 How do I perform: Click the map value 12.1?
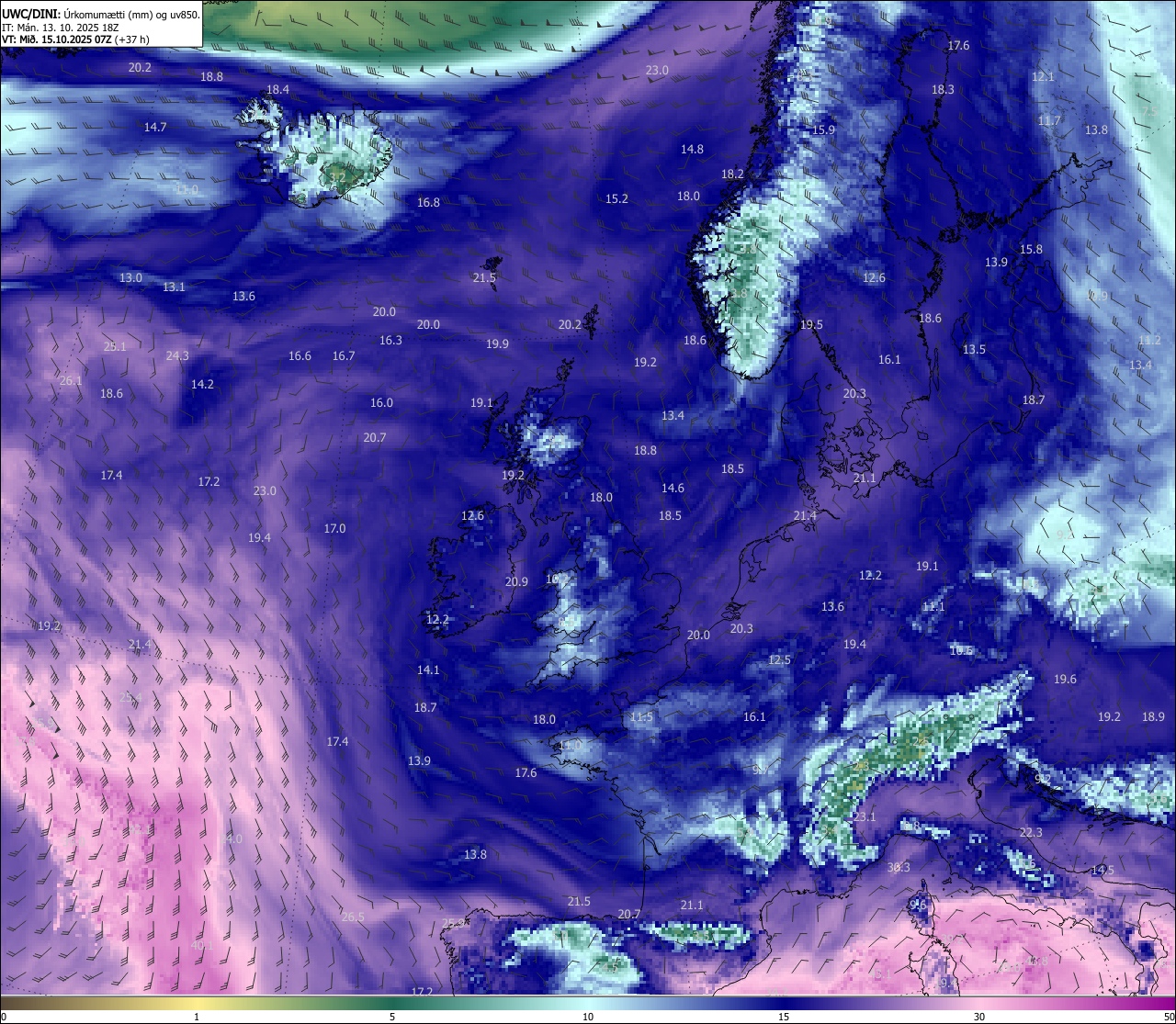click(1043, 76)
